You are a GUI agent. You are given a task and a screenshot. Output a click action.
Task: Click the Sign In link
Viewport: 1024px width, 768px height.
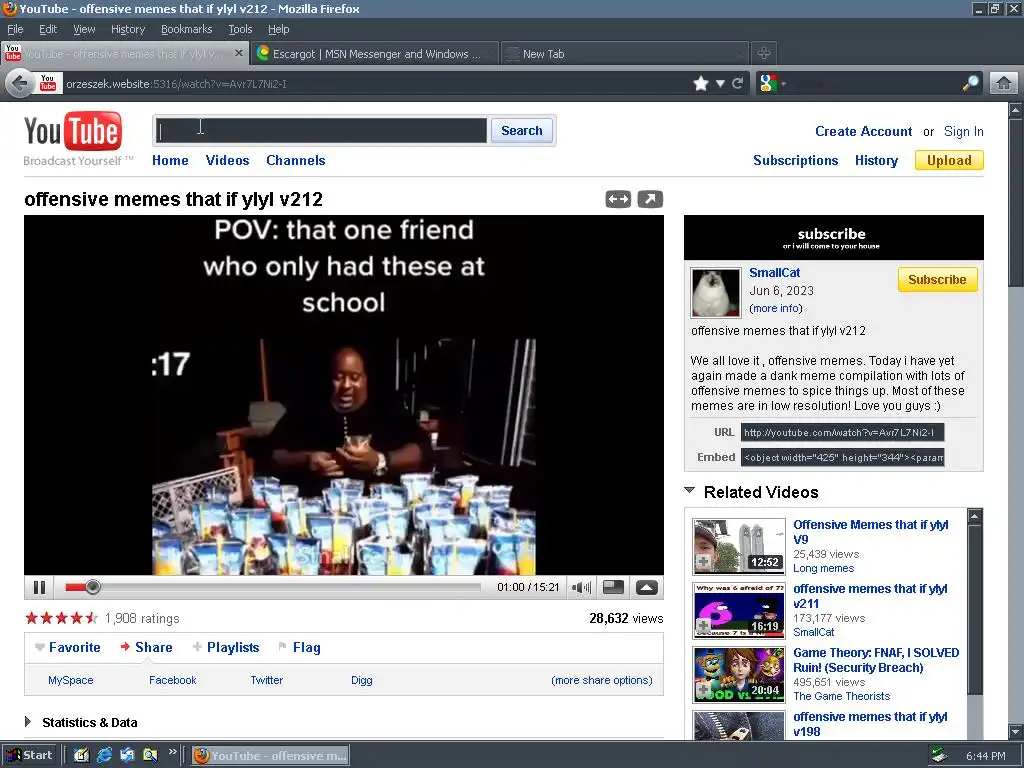pos(963,131)
